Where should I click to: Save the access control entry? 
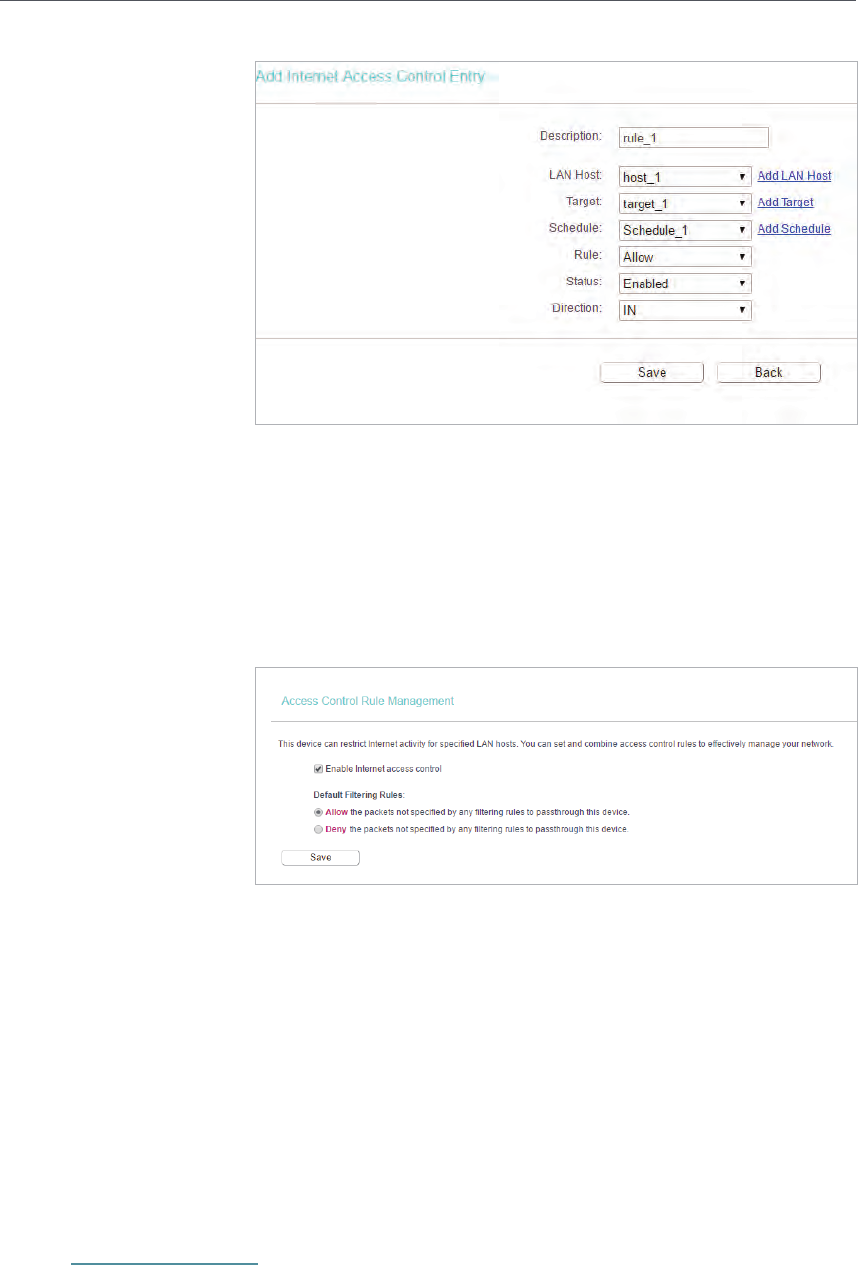[x=652, y=373]
